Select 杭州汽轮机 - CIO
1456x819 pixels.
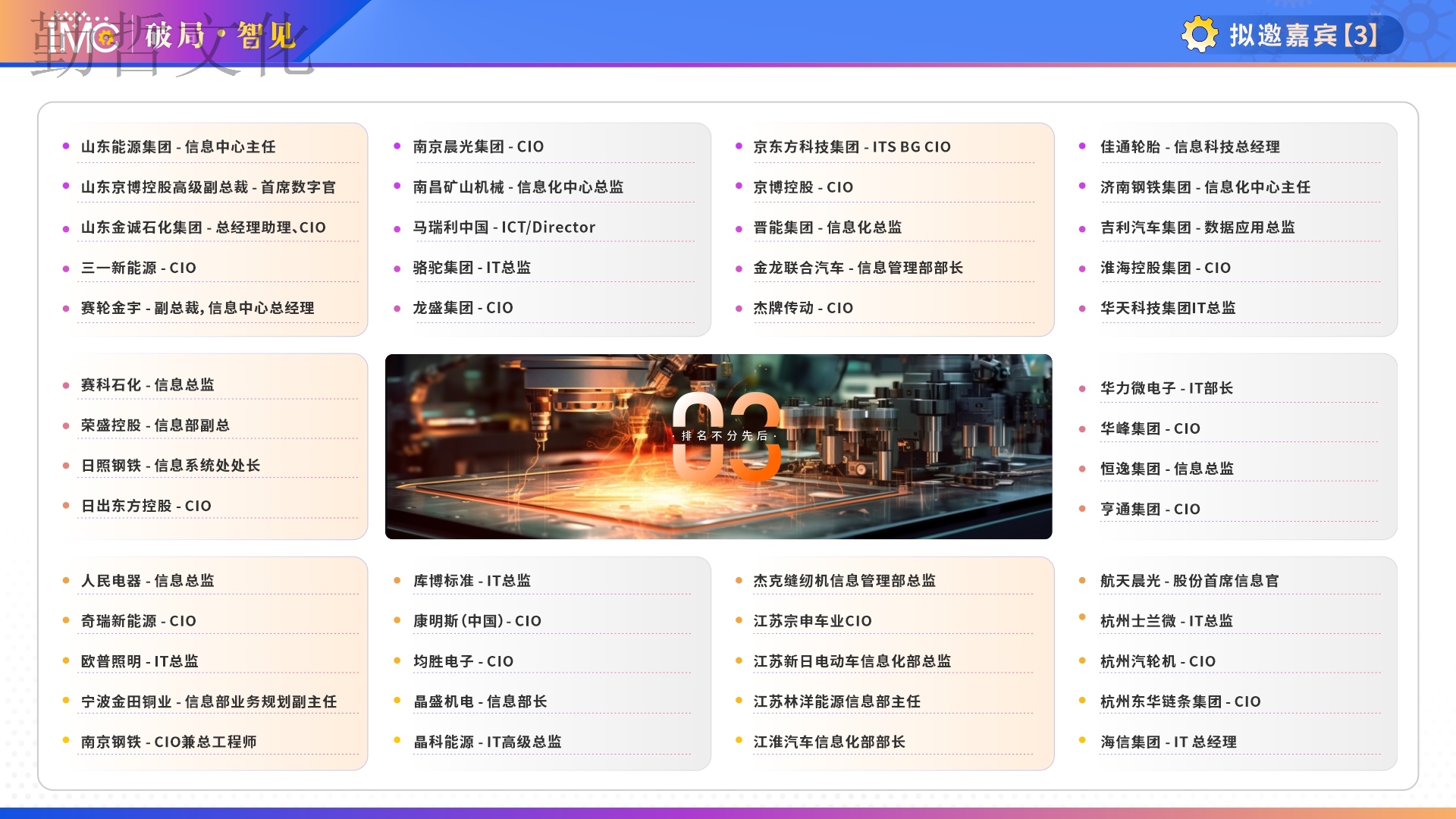click(x=1158, y=661)
